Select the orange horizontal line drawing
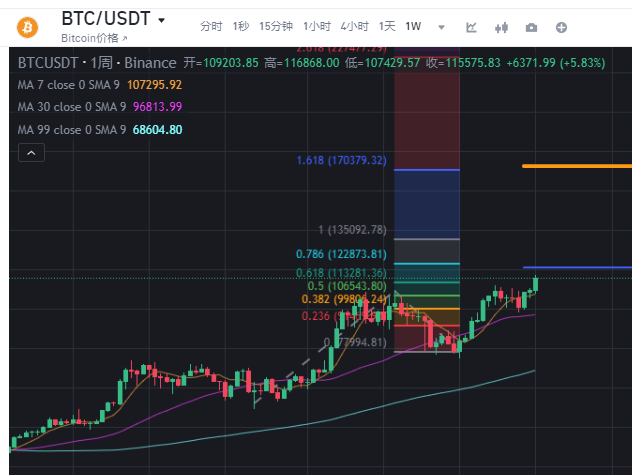 point(577,166)
